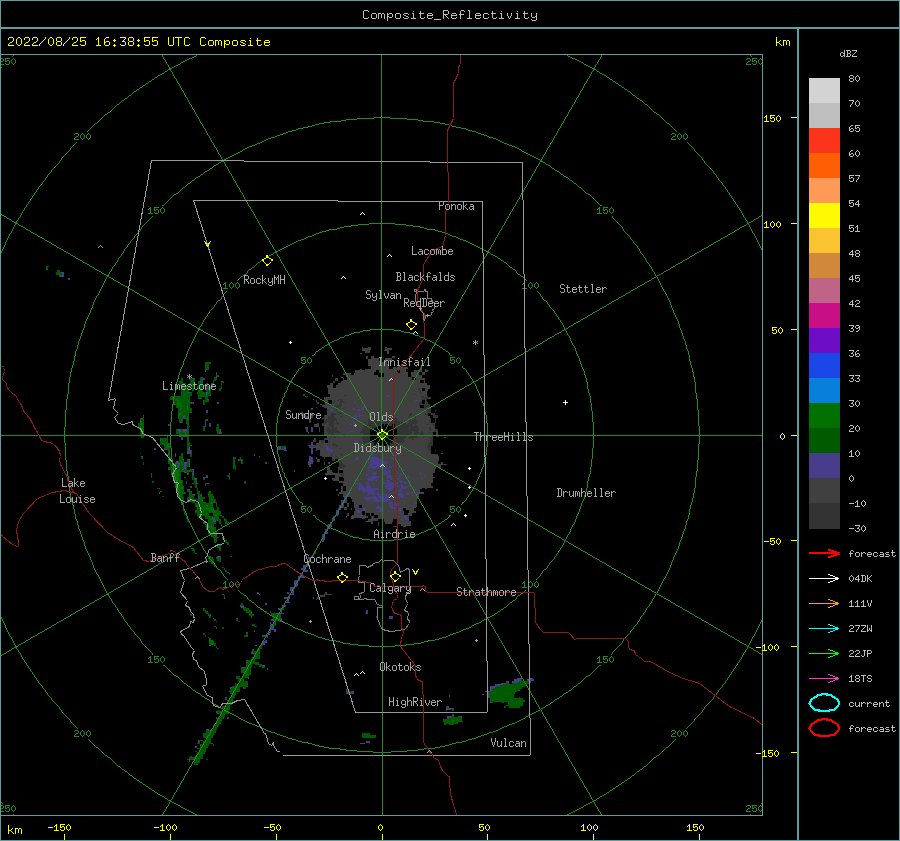Screen dimensions: 900x841
Task: Click the red forecast arrow in legend
Action: coord(824,553)
